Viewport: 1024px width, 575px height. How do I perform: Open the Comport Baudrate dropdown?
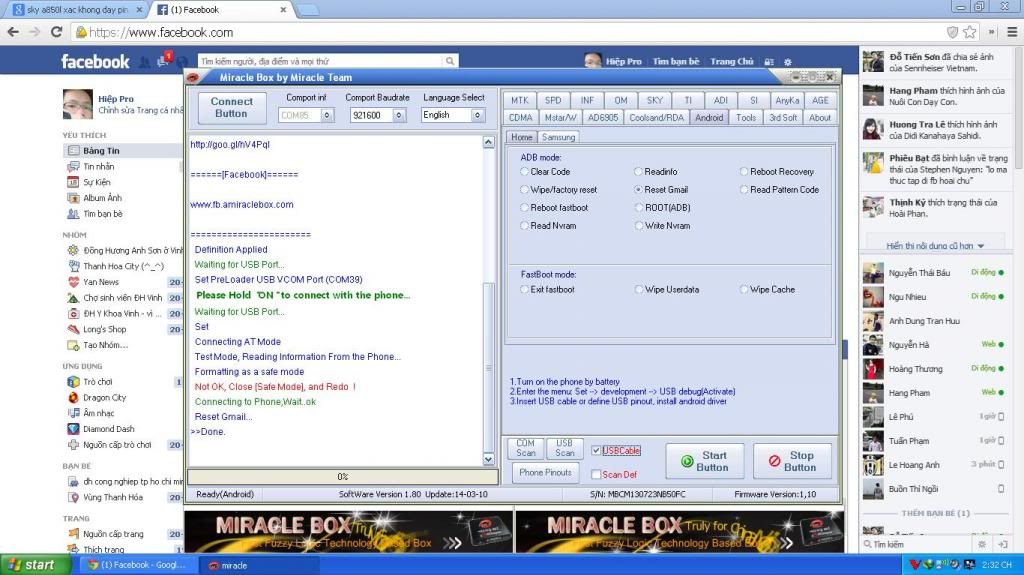coord(398,115)
